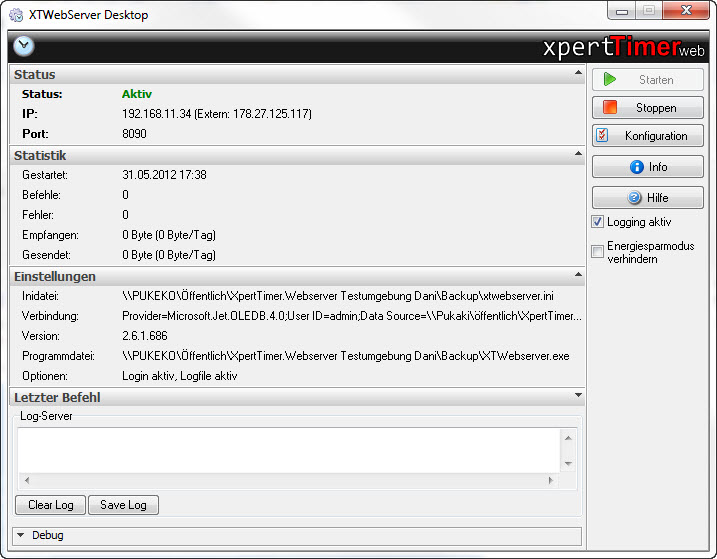Collapse the Statistik section arrow

(578, 154)
